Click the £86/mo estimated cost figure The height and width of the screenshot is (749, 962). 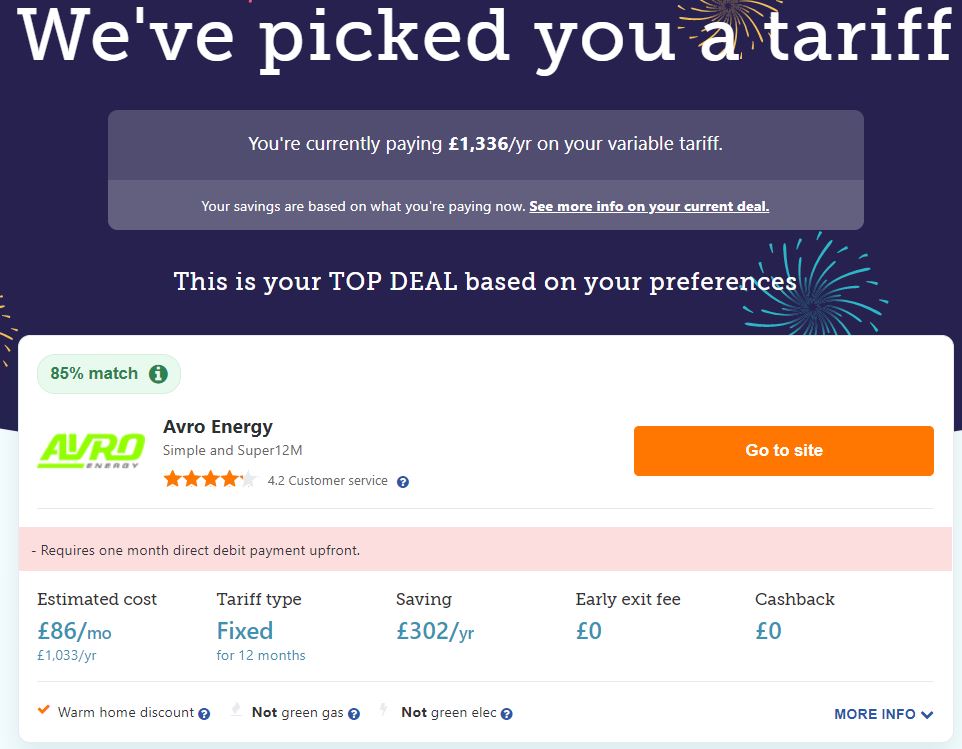[x=75, y=631]
